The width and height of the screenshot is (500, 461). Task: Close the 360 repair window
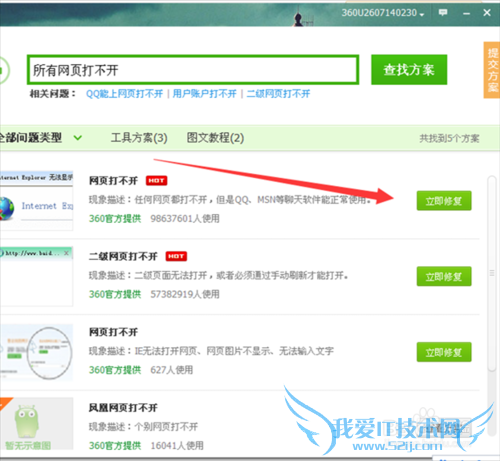tap(487, 13)
